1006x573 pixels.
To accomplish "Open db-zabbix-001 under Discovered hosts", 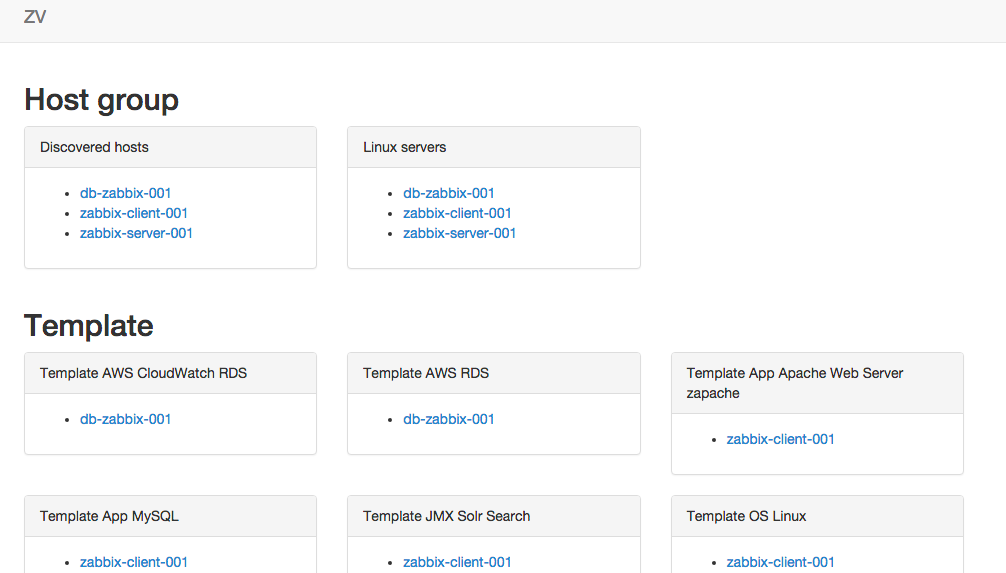I will coord(125,193).
